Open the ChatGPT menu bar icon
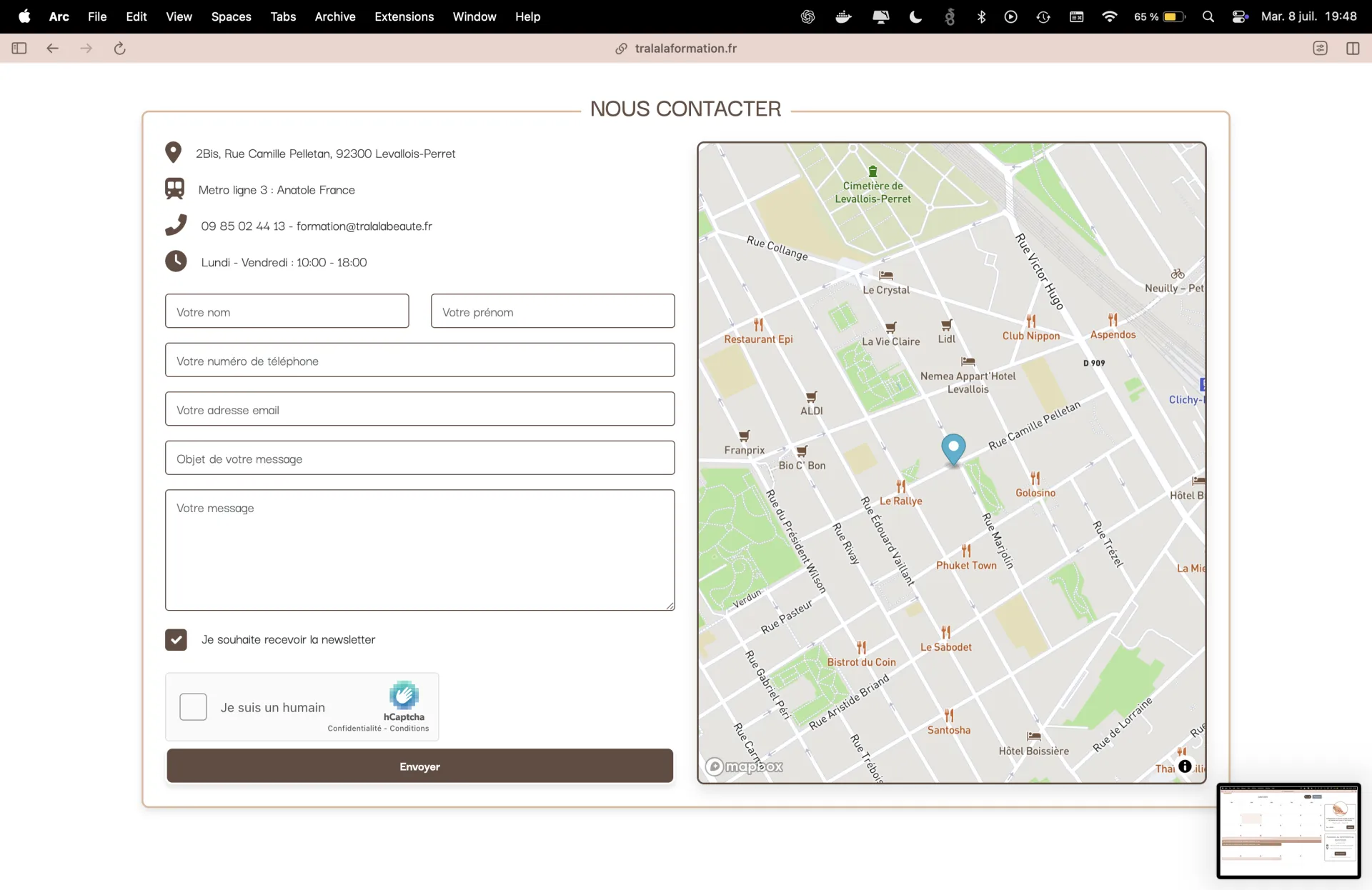Screen dimensions: 1372x890 pyautogui.click(x=807, y=16)
